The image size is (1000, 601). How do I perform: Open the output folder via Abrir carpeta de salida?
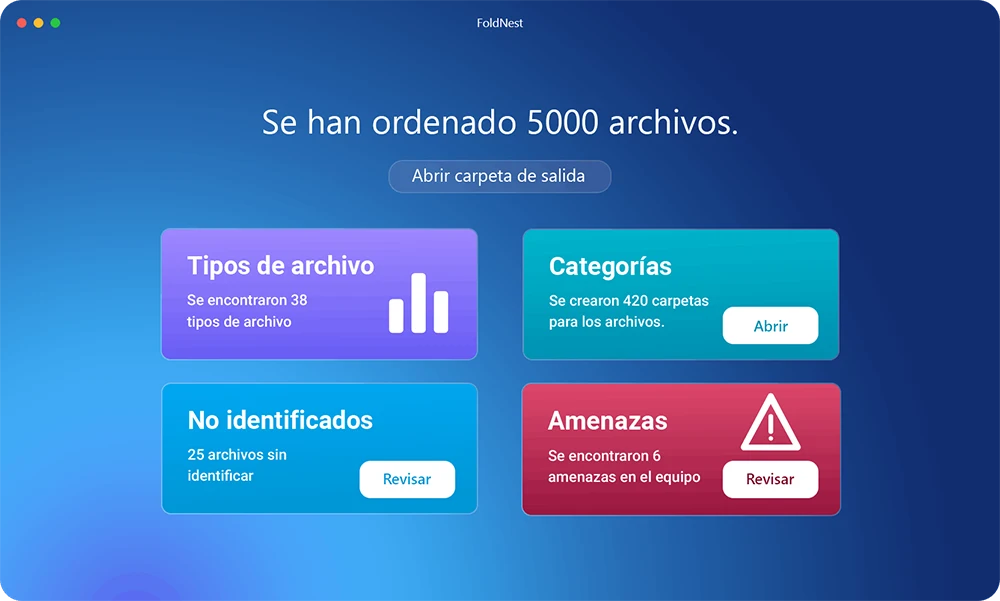point(499,176)
